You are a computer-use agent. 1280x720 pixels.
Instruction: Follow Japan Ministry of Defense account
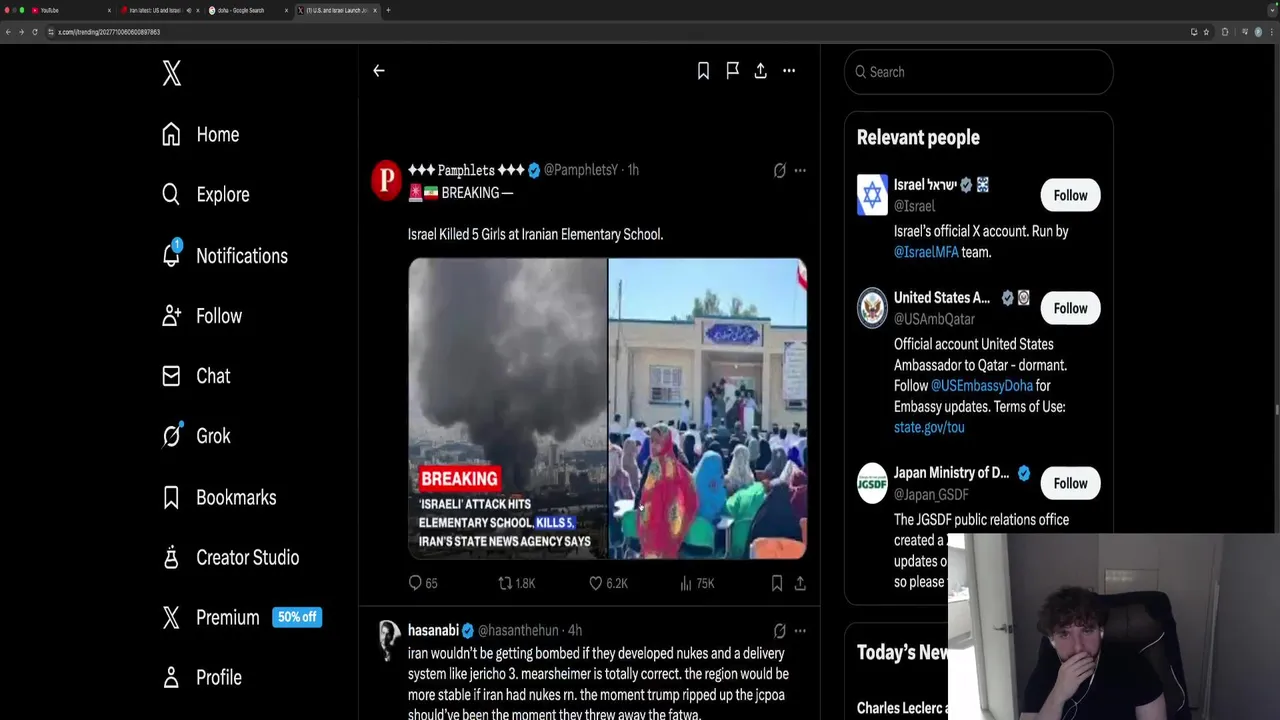coord(1070,483)
